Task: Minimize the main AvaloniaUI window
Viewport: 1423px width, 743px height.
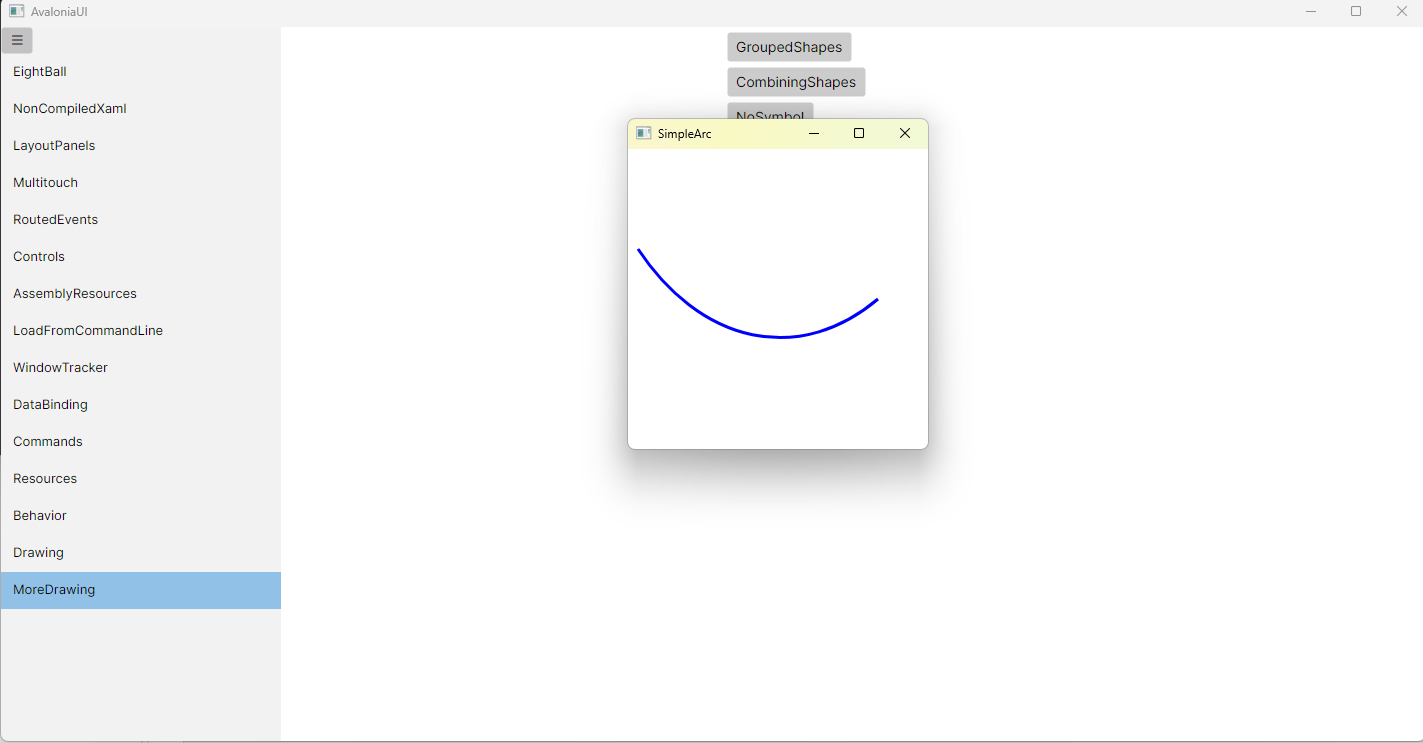Action: click(1311, 11)
